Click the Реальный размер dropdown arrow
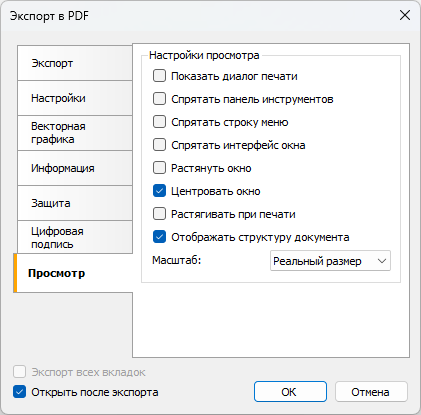The width and height of the screenshot is (421, 415). (x=382, y=261)
